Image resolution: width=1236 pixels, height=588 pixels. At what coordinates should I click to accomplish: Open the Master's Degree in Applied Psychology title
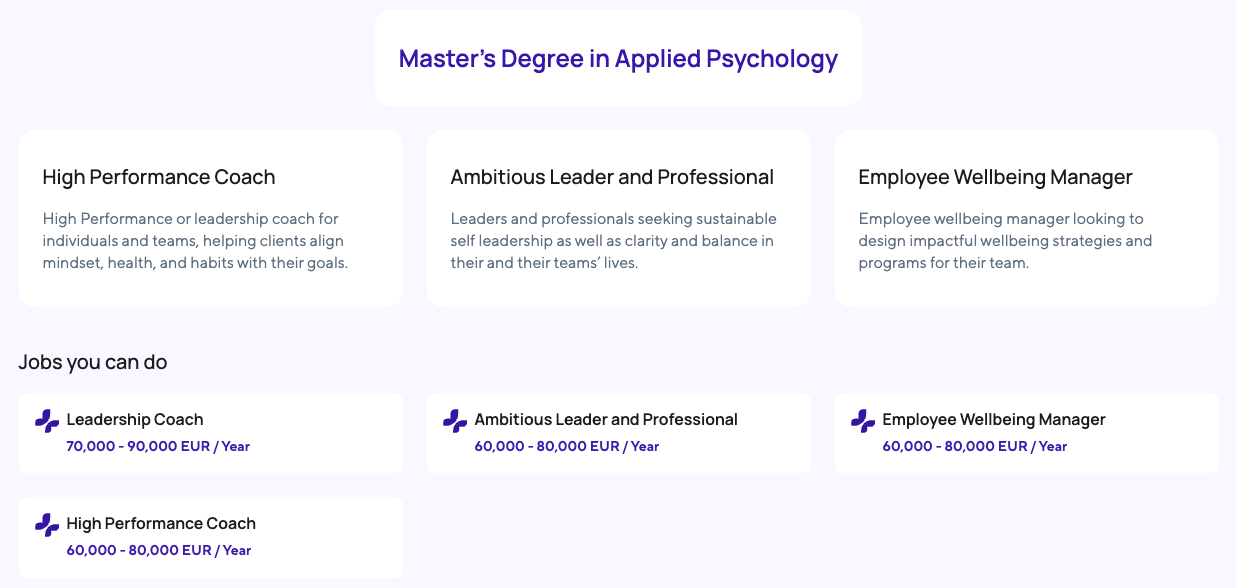click(618, 59)
